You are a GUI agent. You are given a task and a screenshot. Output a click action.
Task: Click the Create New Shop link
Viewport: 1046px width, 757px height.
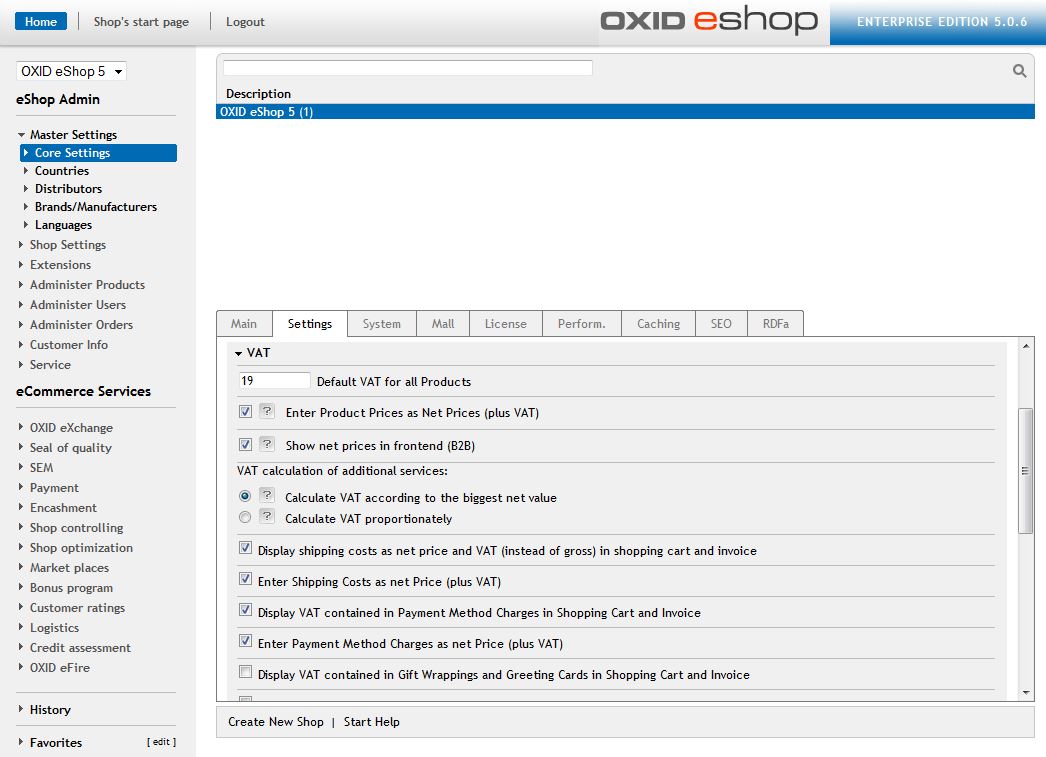pyautogui.click(x=275, y=722)
